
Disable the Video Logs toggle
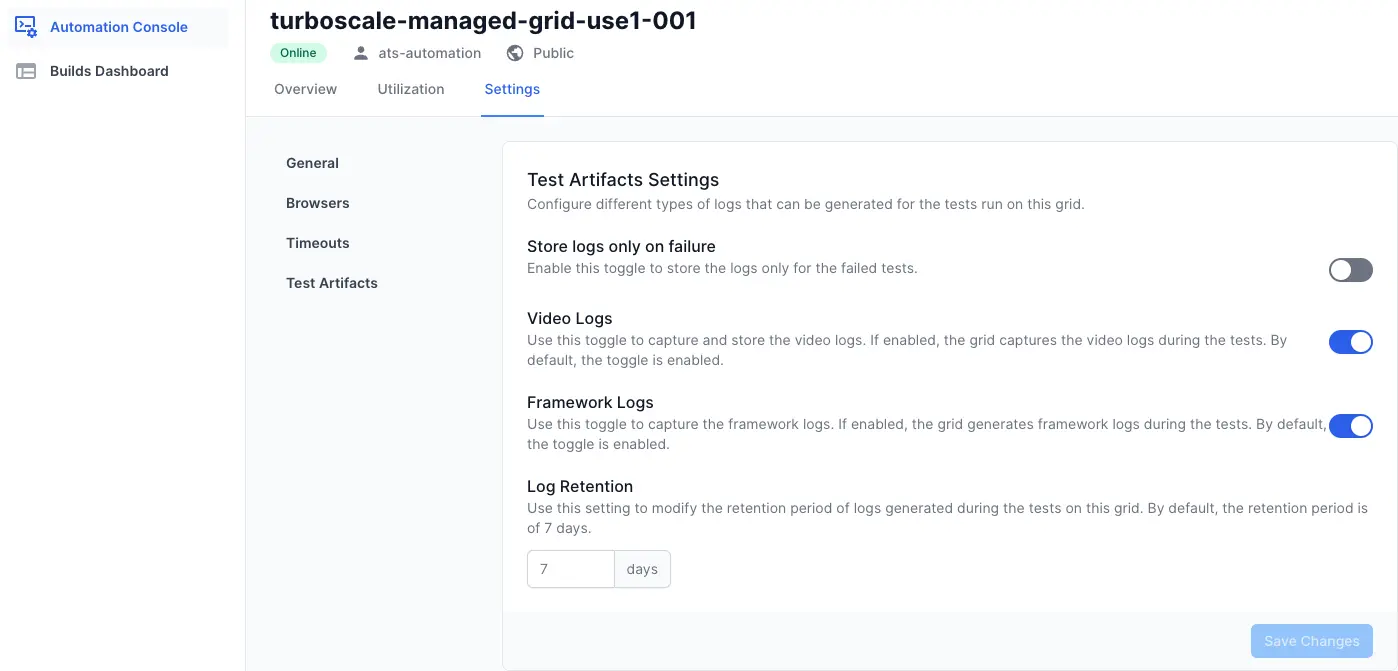(x=1350, y=342)
